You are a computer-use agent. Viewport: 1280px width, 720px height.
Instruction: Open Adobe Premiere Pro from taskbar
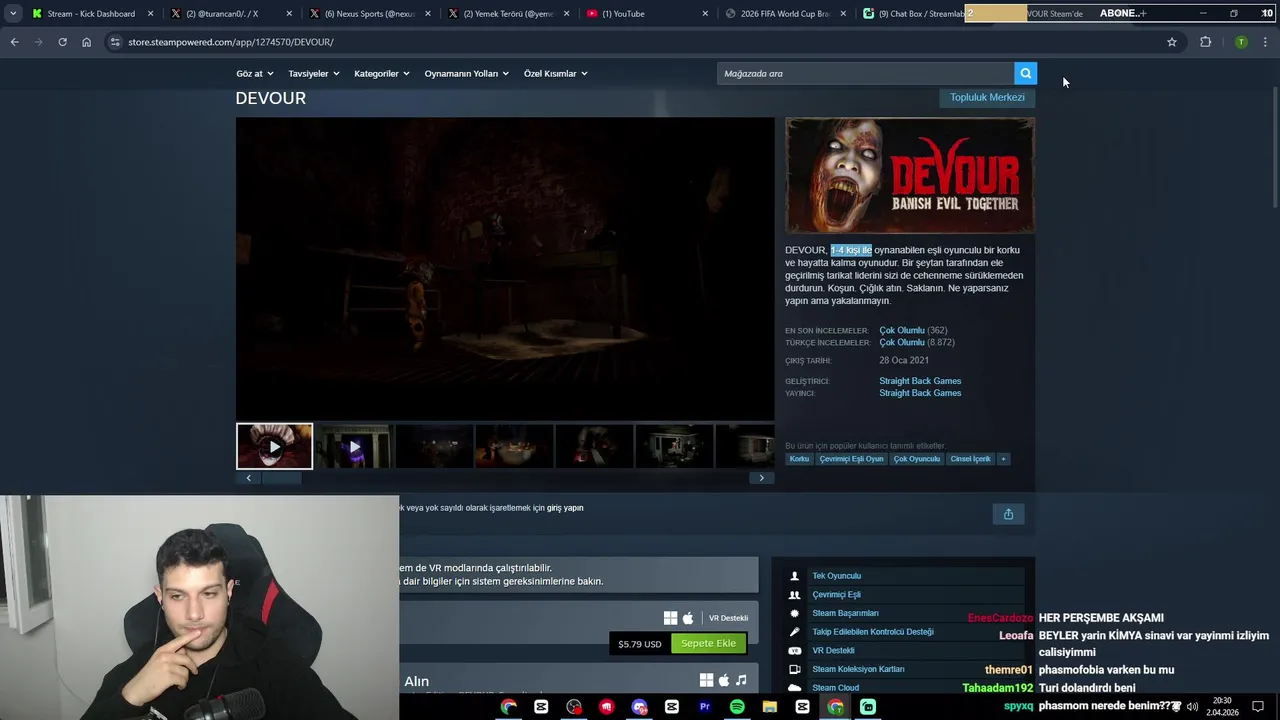[704, 707]
